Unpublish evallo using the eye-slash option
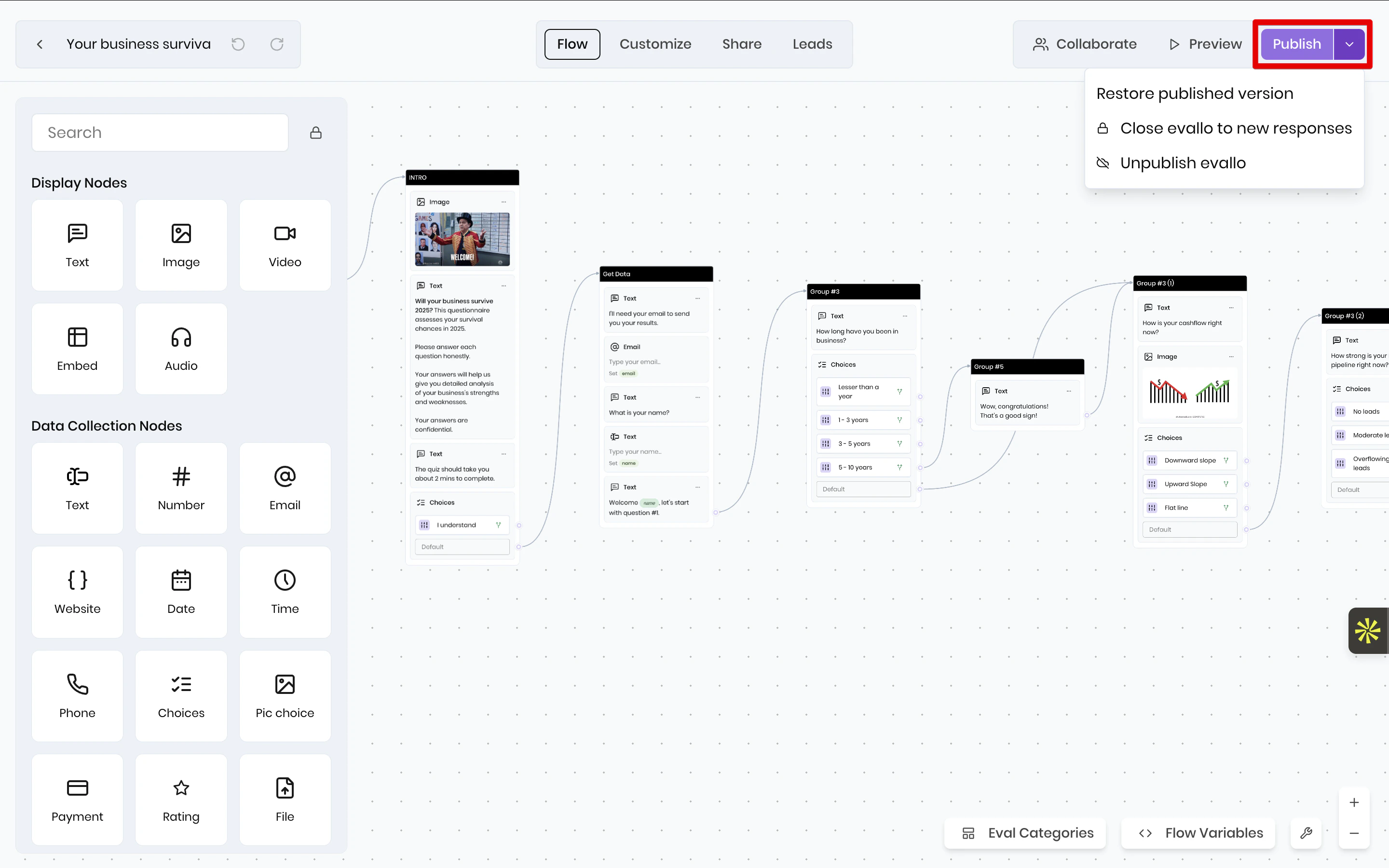The width and height of the screenshot is (1389, 868). [x=1183, y=163]
